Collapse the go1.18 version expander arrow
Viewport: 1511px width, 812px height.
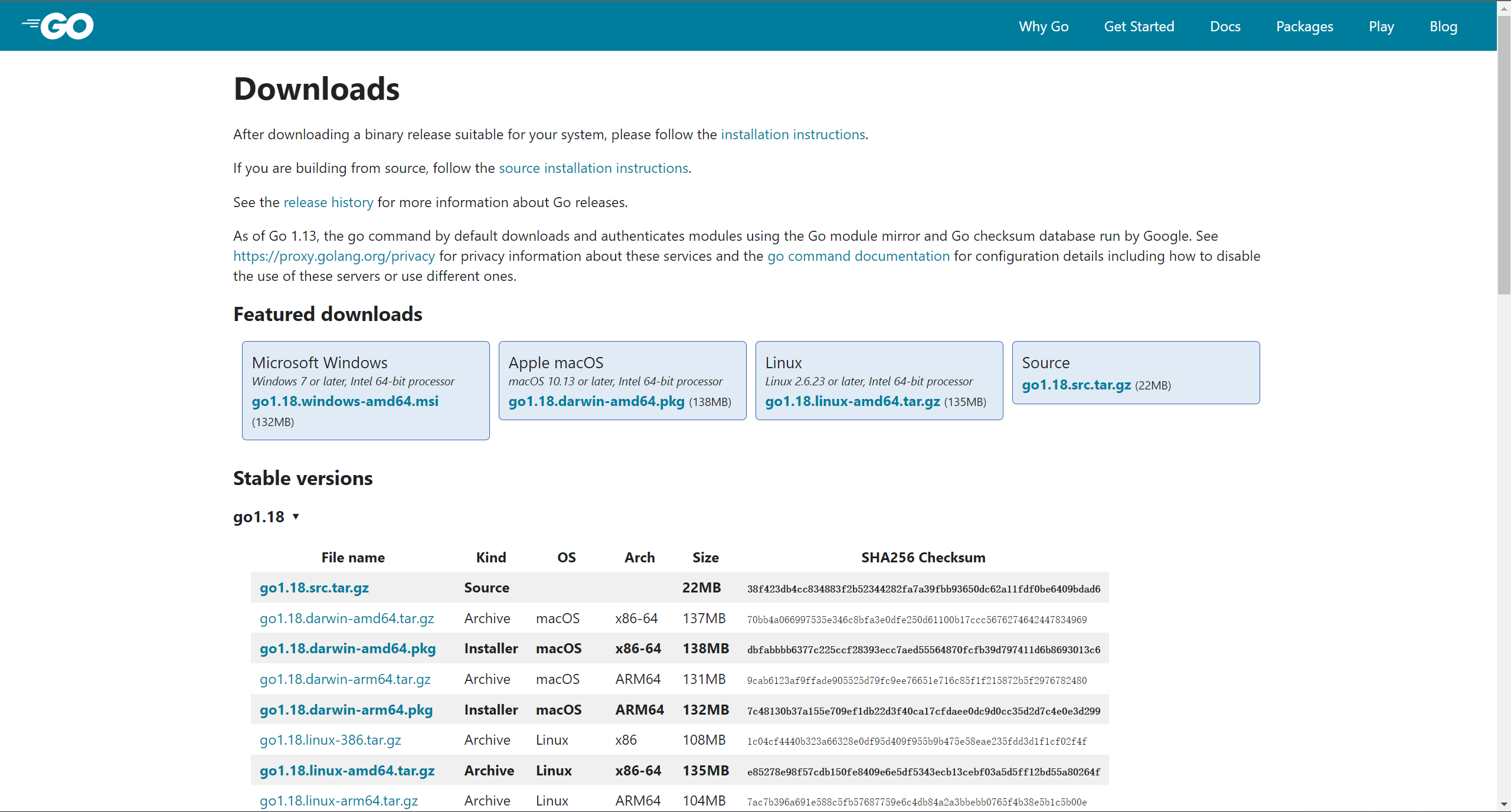point(296,517)
